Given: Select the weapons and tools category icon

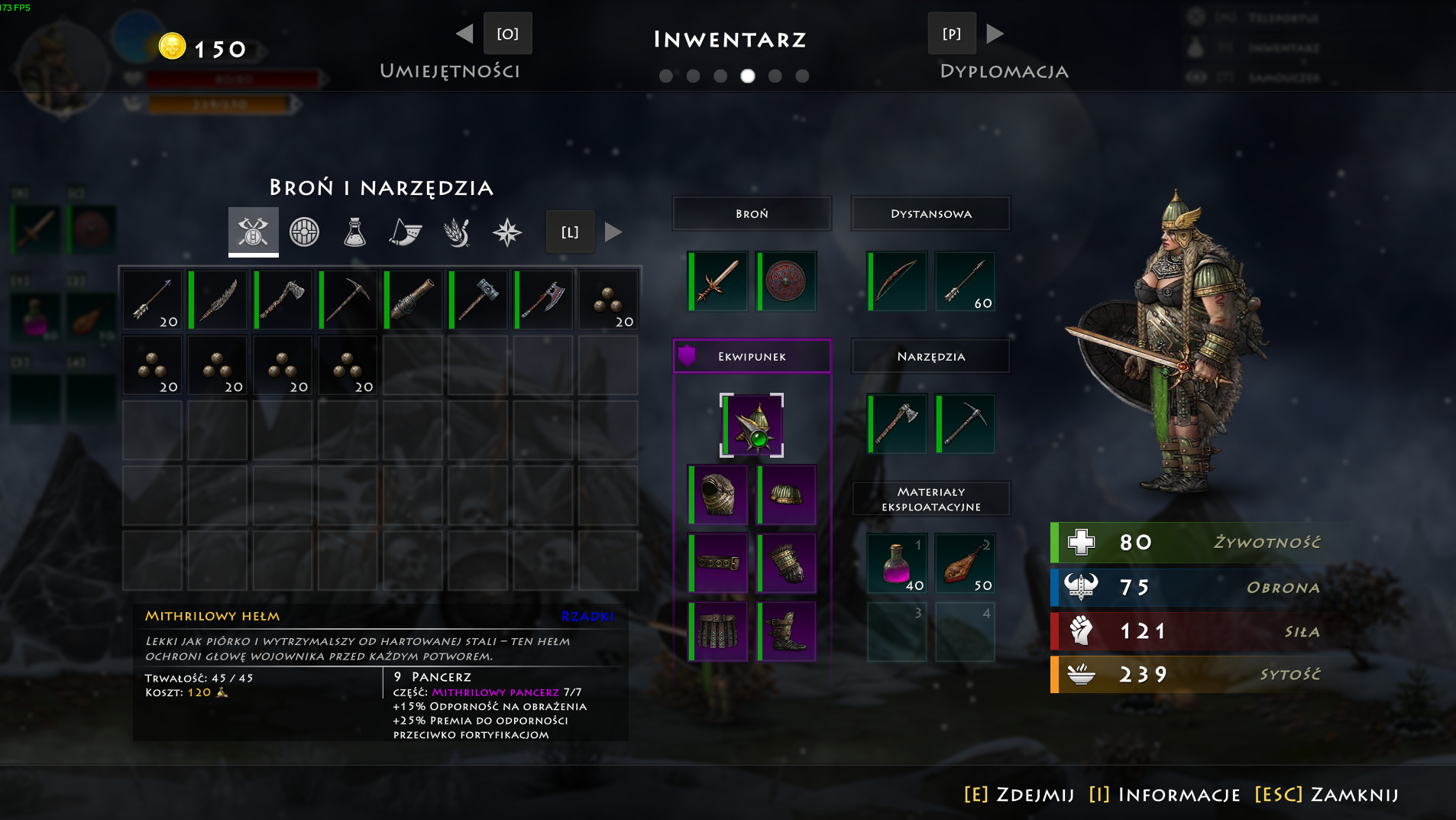Looking at the screenshot, I should [x=253, y=232].
